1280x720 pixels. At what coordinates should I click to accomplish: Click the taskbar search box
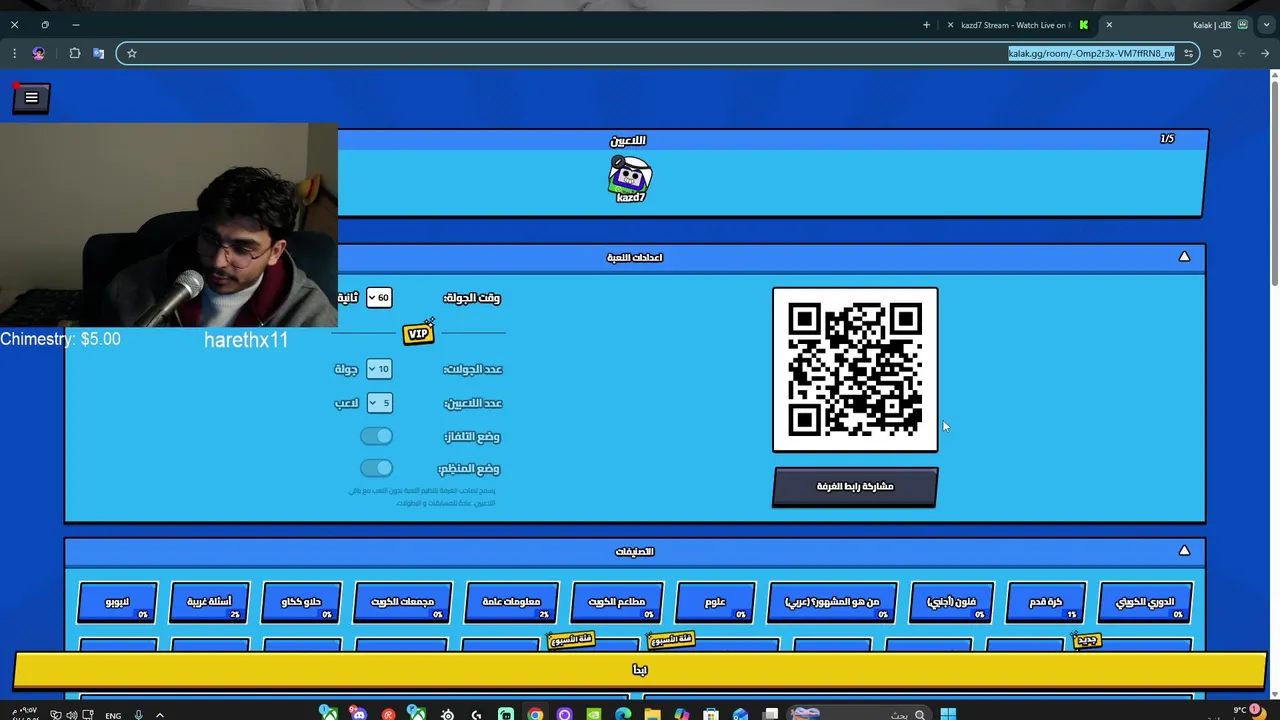[861, 714]
